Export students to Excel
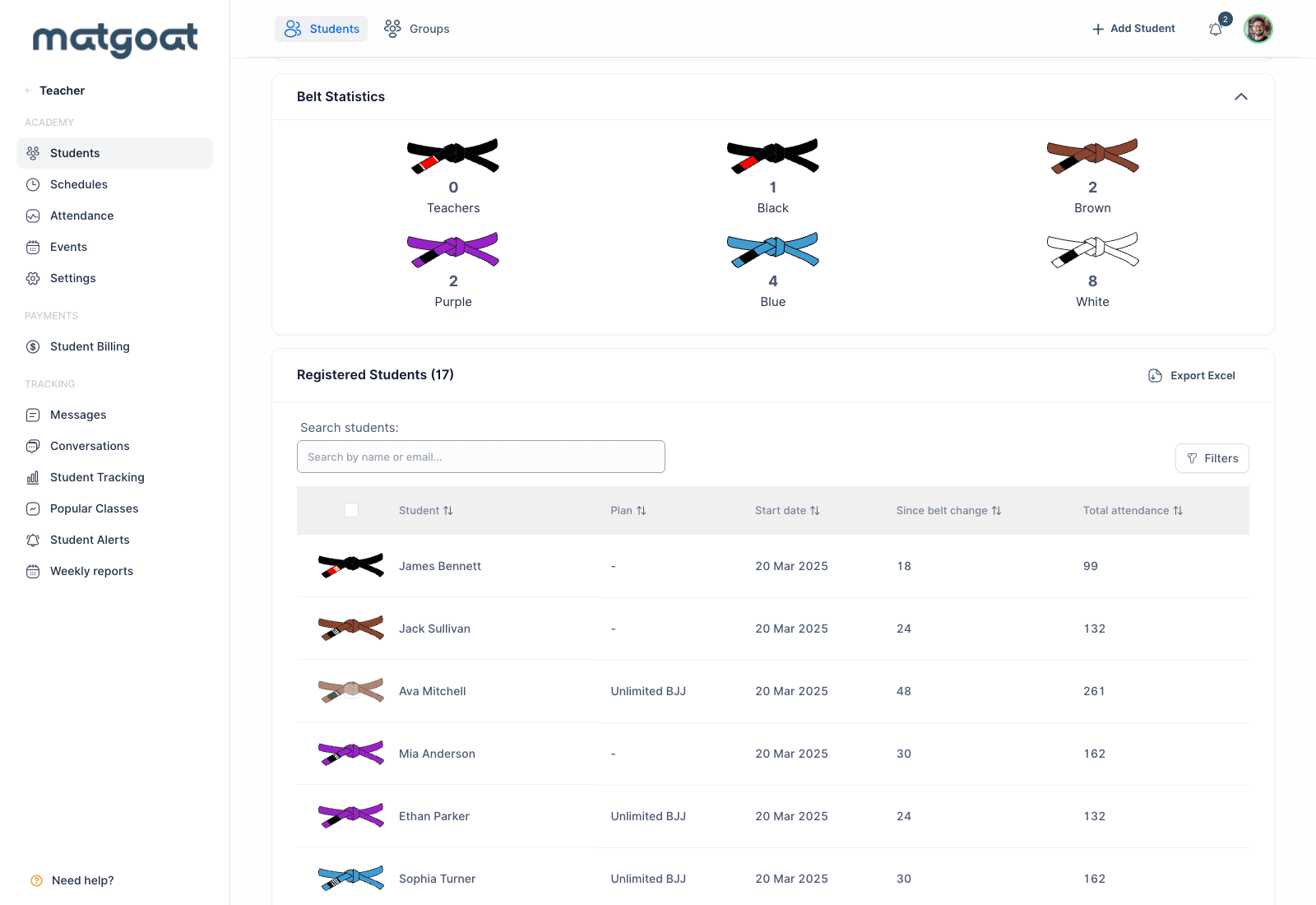This screenshot has height=905, width=1316. tap(1192, 375)
